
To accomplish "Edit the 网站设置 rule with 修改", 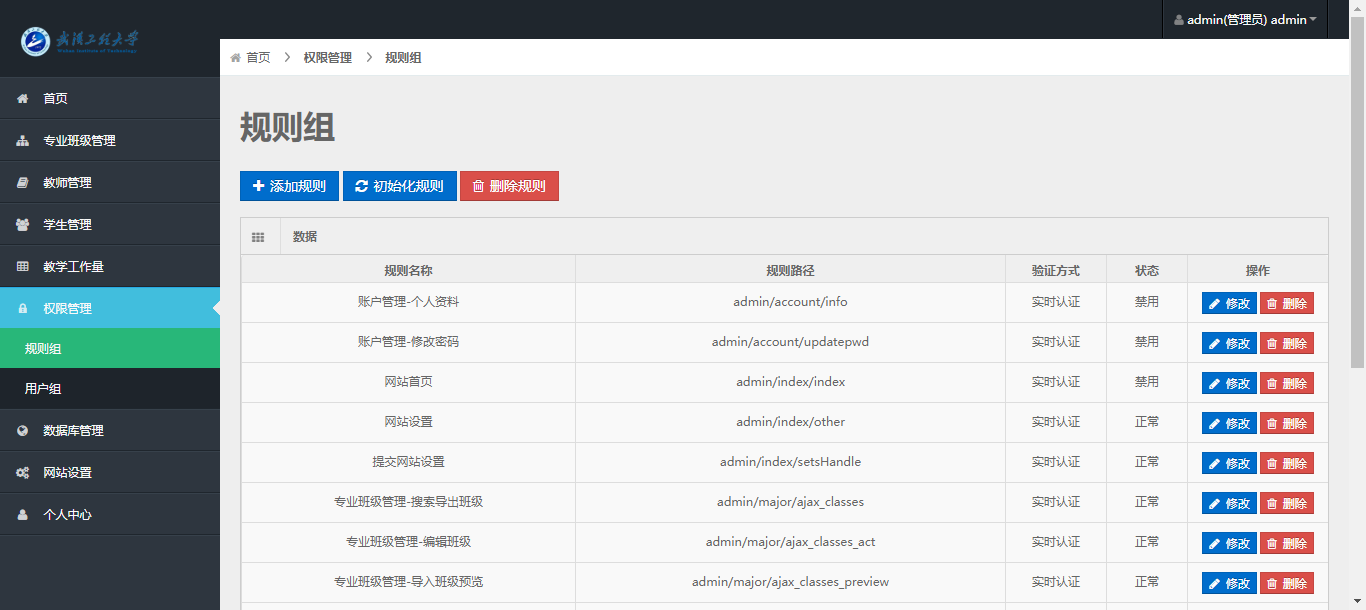I will click(x=1229, y=423).
